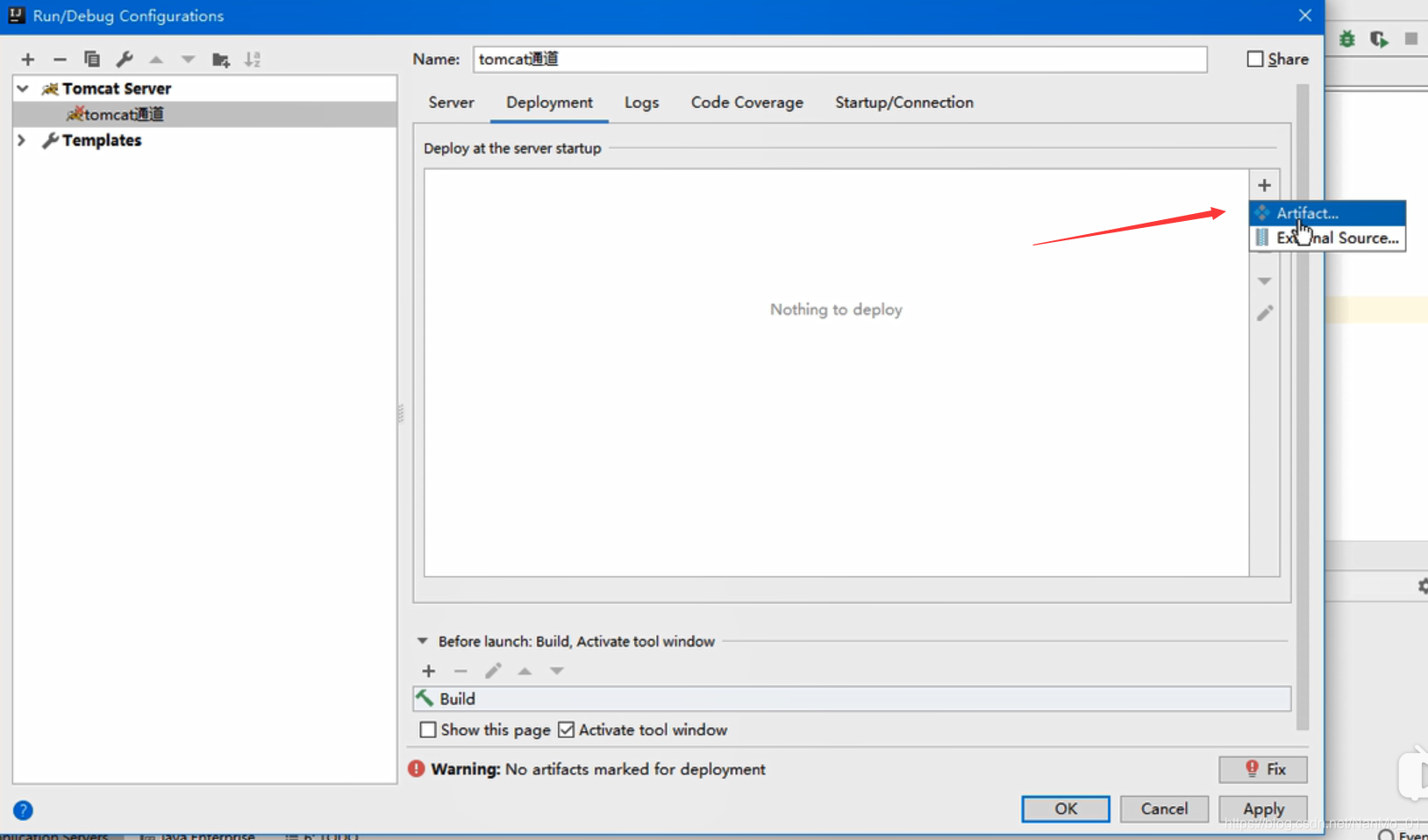Click the plus button beside deploy list
This screenshot has width=1428, height=840.
[x=1264, y=185]
